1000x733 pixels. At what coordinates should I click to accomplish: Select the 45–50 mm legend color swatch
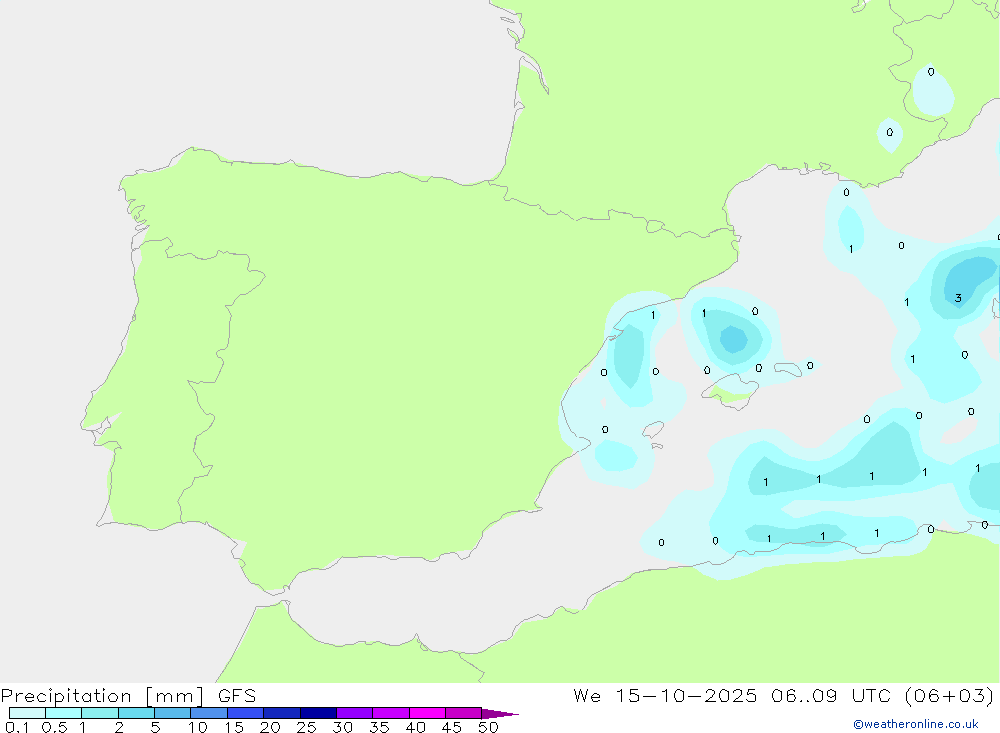tap(464, 713)
